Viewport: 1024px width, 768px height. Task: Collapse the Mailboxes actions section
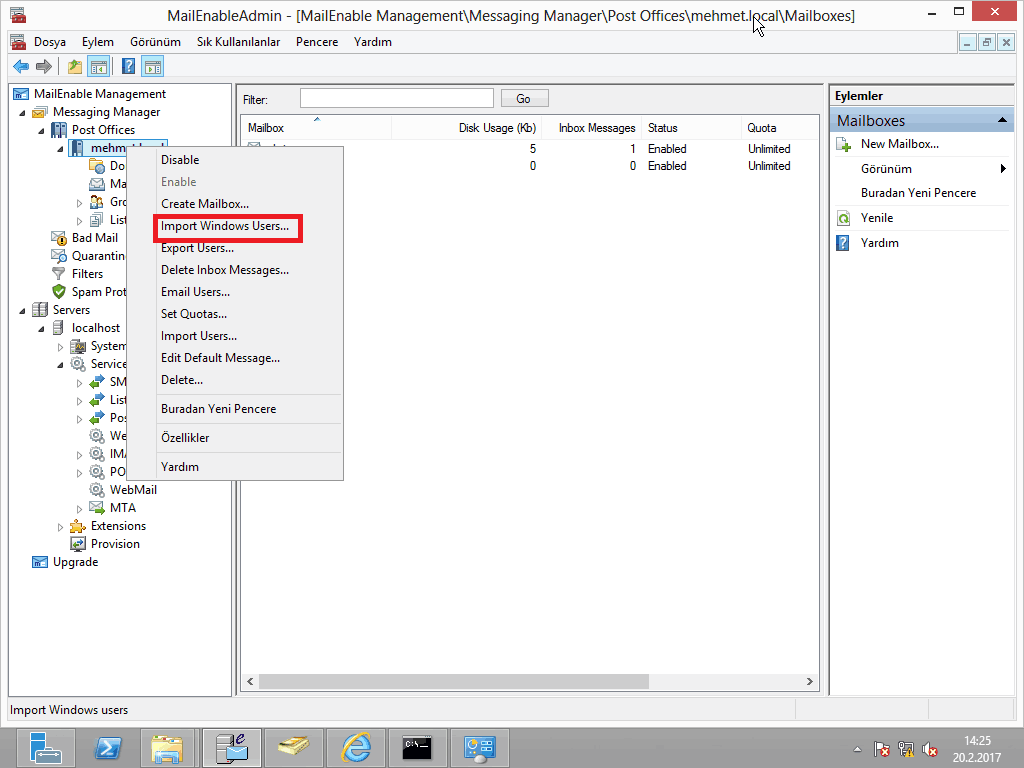click(x=1002, y=120)
